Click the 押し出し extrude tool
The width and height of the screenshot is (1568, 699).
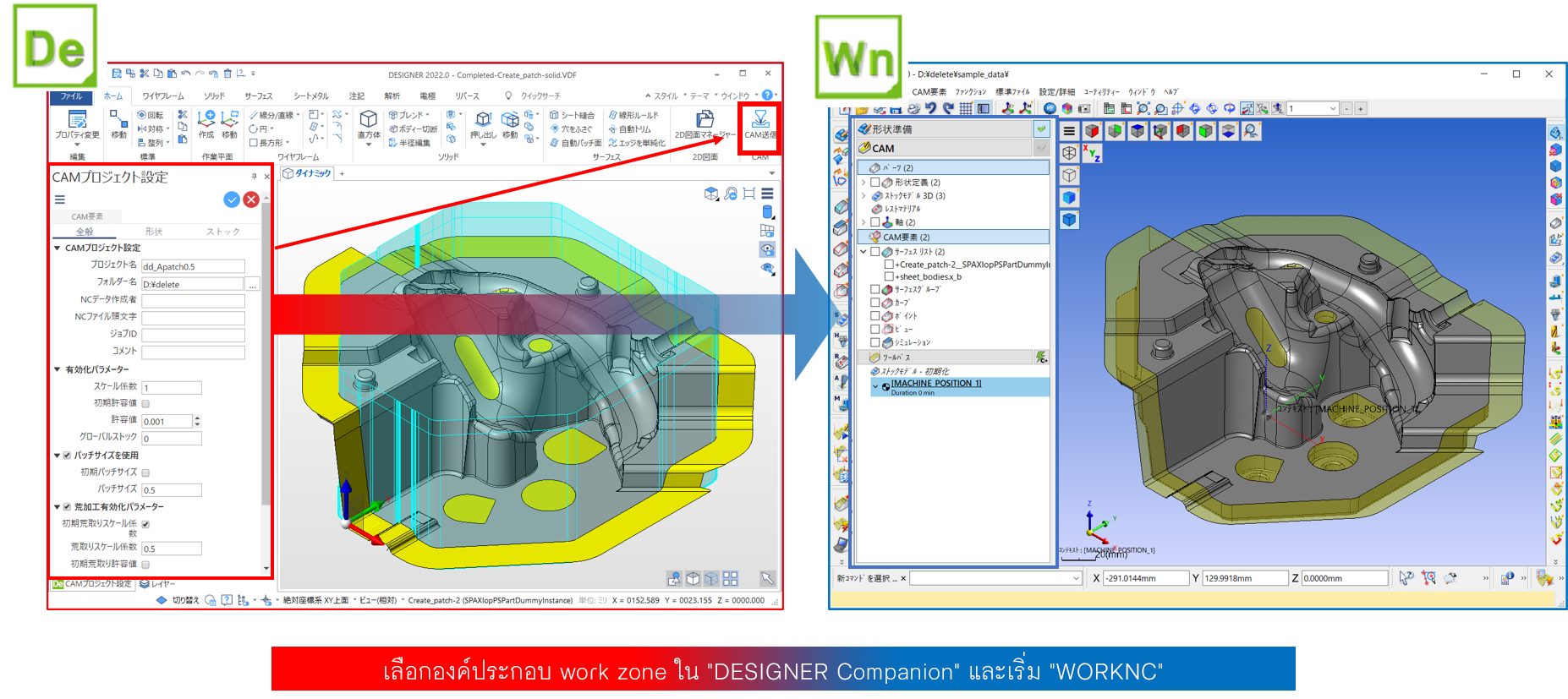point(483,124)
